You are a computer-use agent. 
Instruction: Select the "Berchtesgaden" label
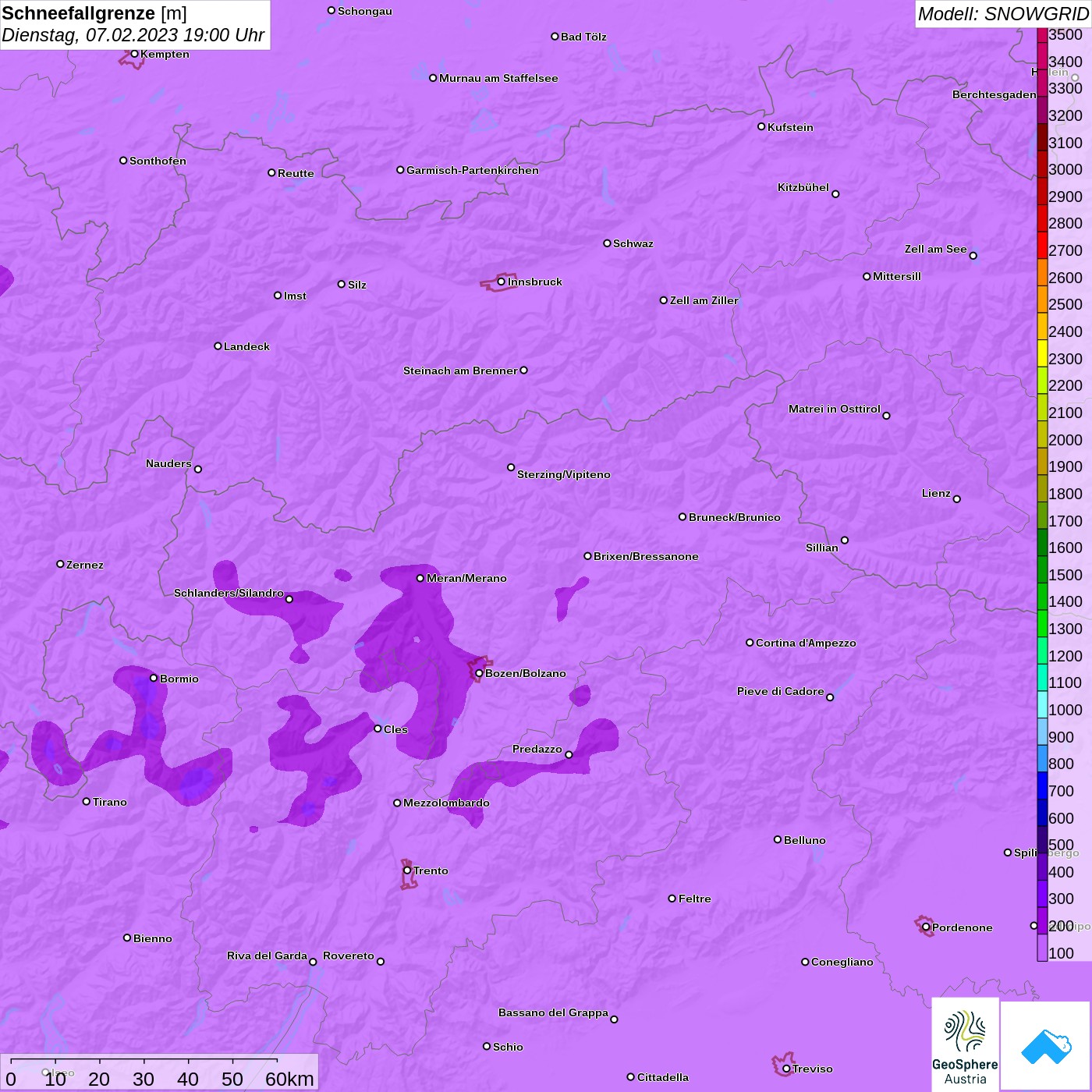[994, 94]
